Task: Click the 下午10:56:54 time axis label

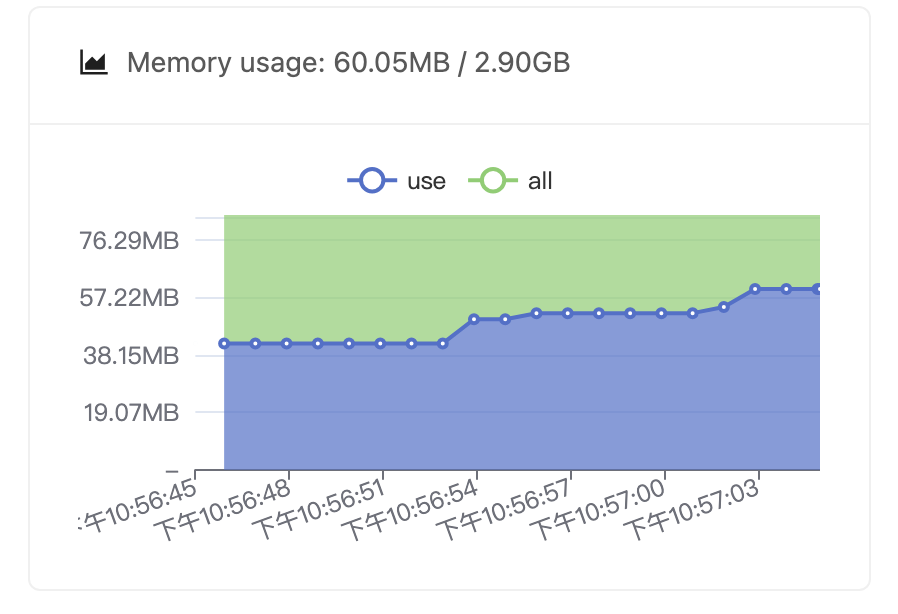Action: (410, 509)
